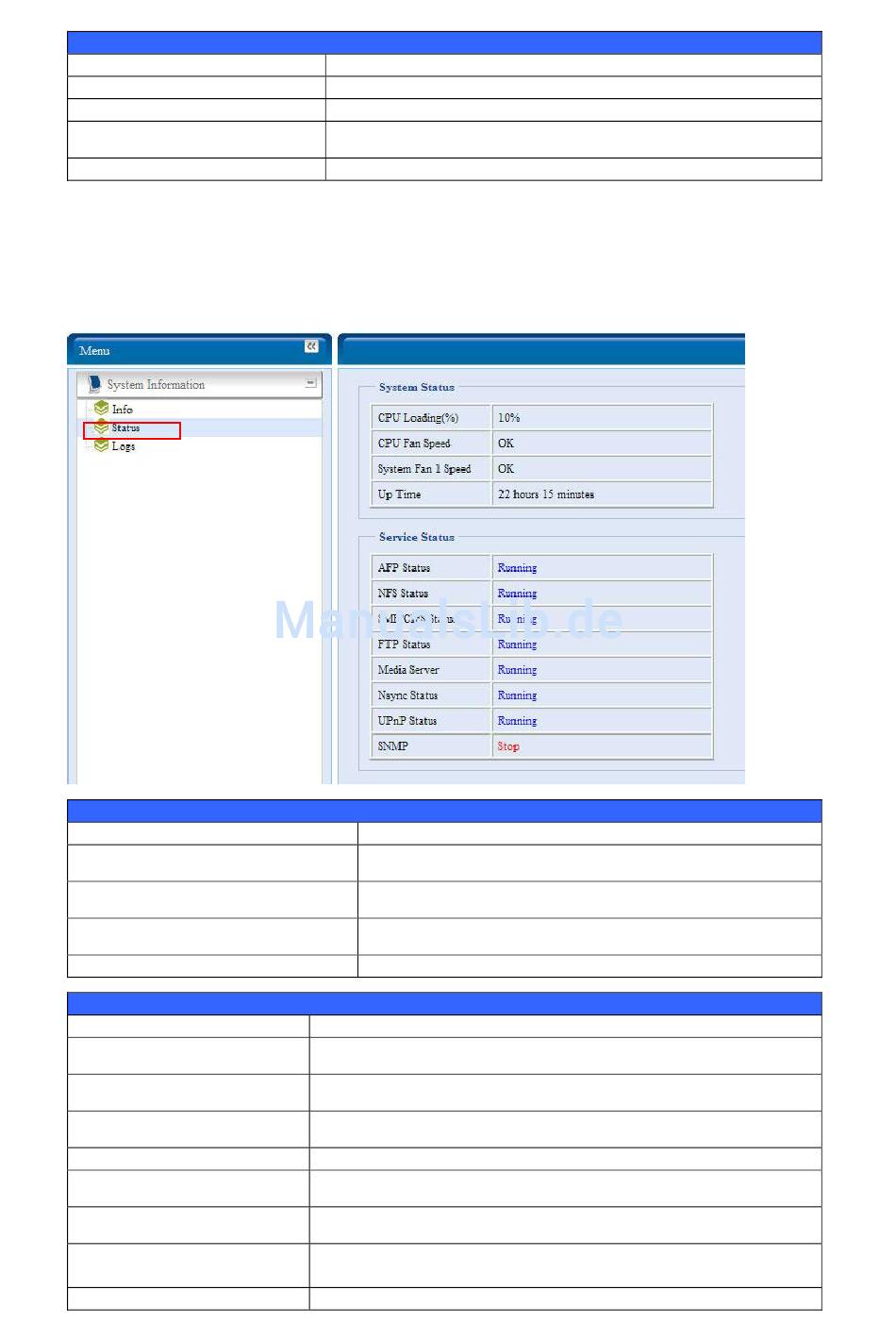Click the Info tree item icon
Image resolution: width=896 pixels, height=1340 pixels.
(x=102, y=409)
